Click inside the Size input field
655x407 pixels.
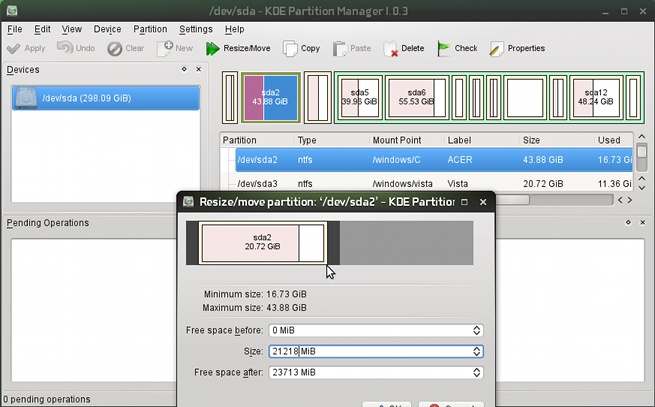370,351
